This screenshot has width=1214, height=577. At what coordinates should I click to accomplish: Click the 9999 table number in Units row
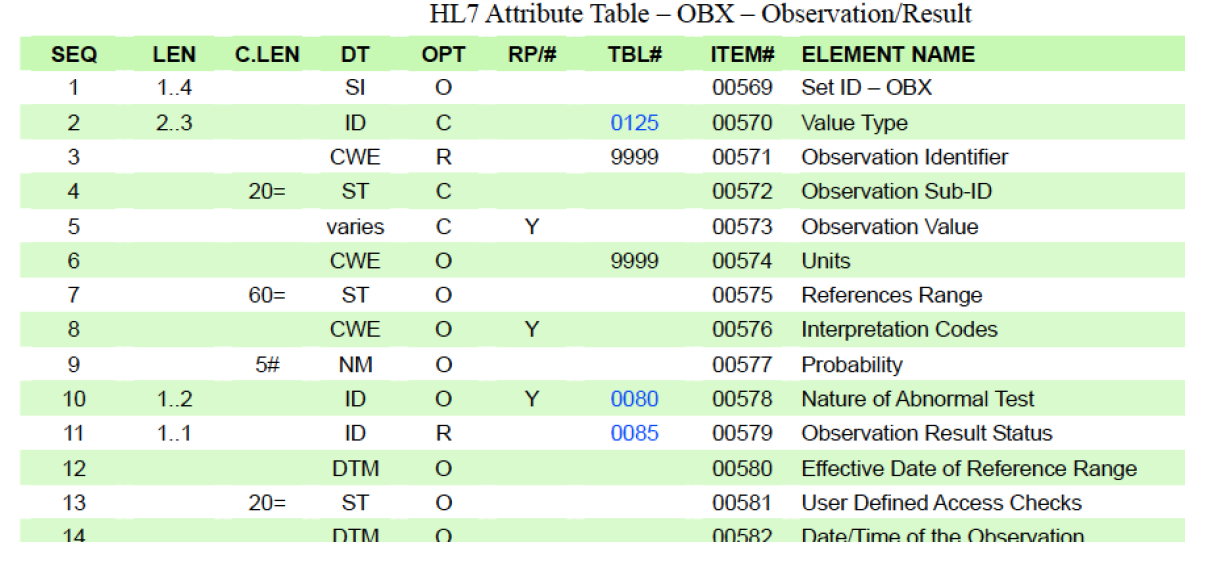point(635,261)
